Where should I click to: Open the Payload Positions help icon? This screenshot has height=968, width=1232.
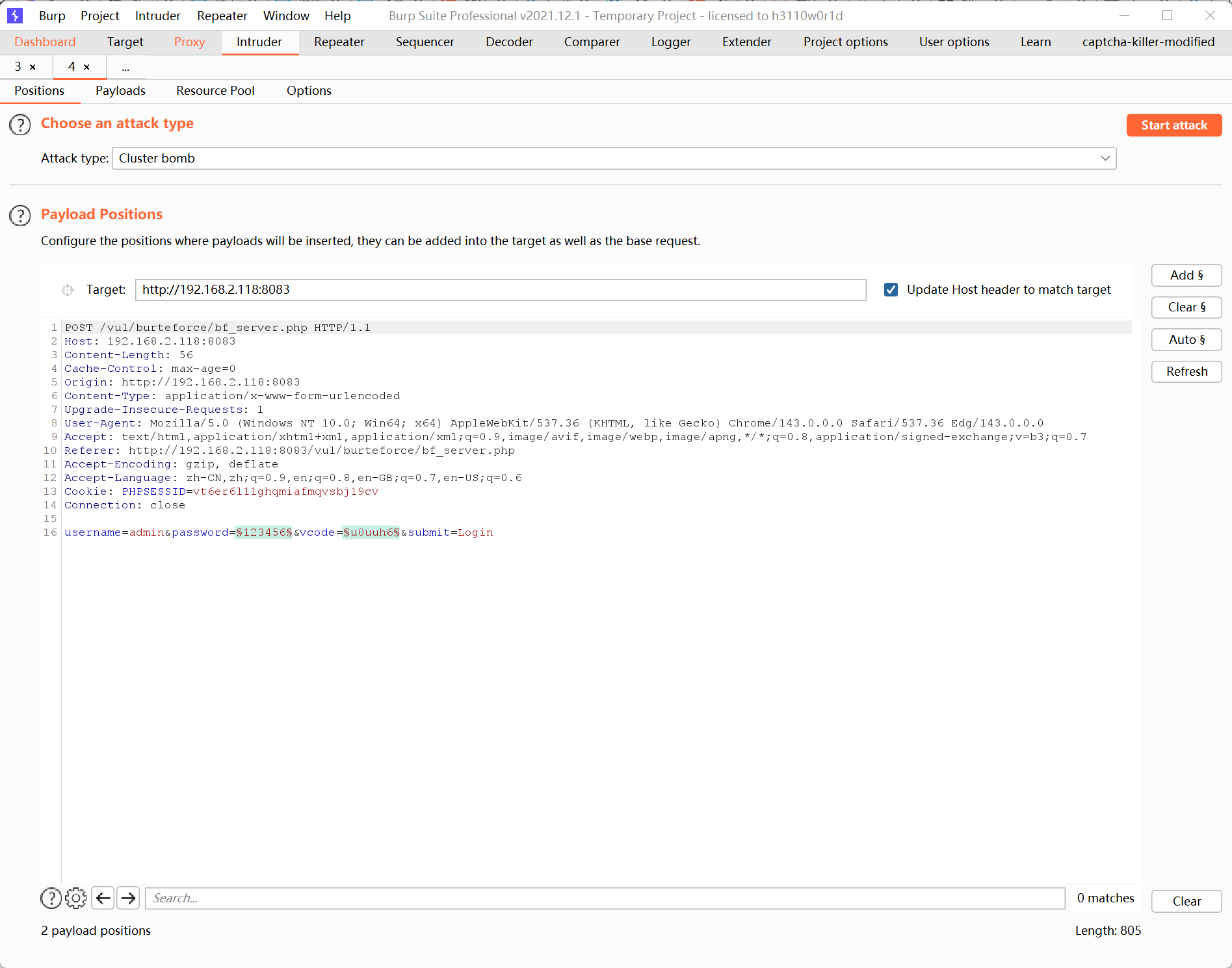click(x=20, y=215)
